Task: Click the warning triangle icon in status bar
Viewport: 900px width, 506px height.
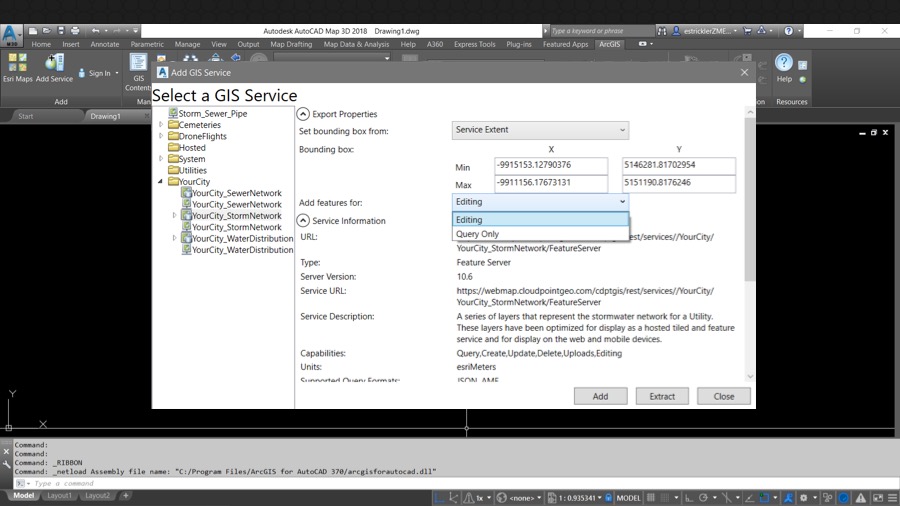Action: tap(860, 498)
